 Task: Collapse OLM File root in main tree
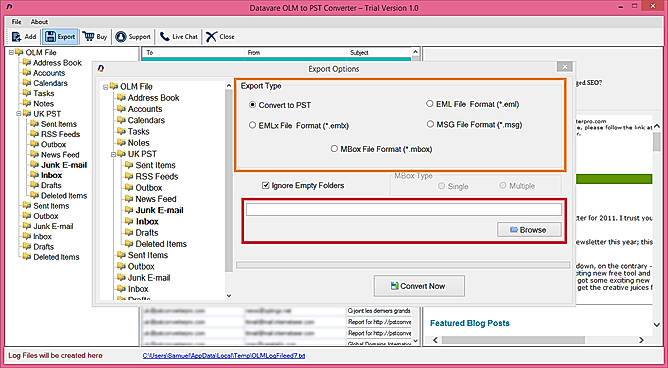tap(11, 52)
